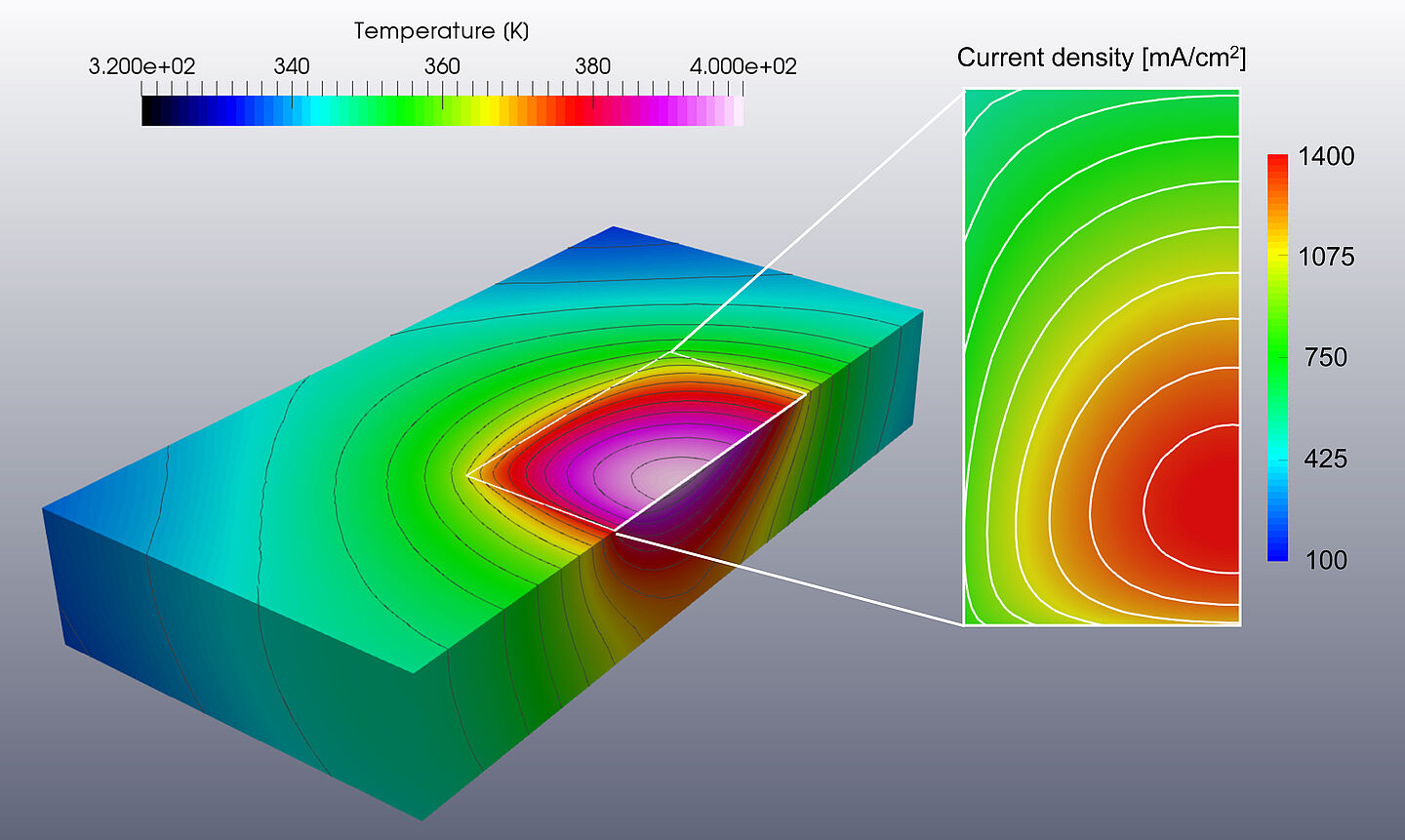Click the horizontal temperature color bar

coord(443,110)
